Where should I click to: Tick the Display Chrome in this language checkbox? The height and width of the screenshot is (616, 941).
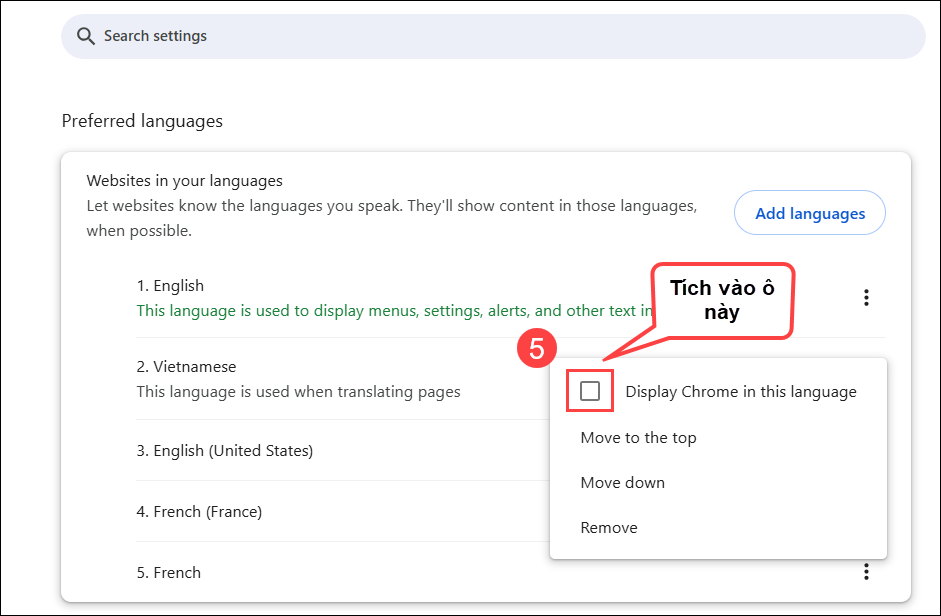(x=590, y=391)
